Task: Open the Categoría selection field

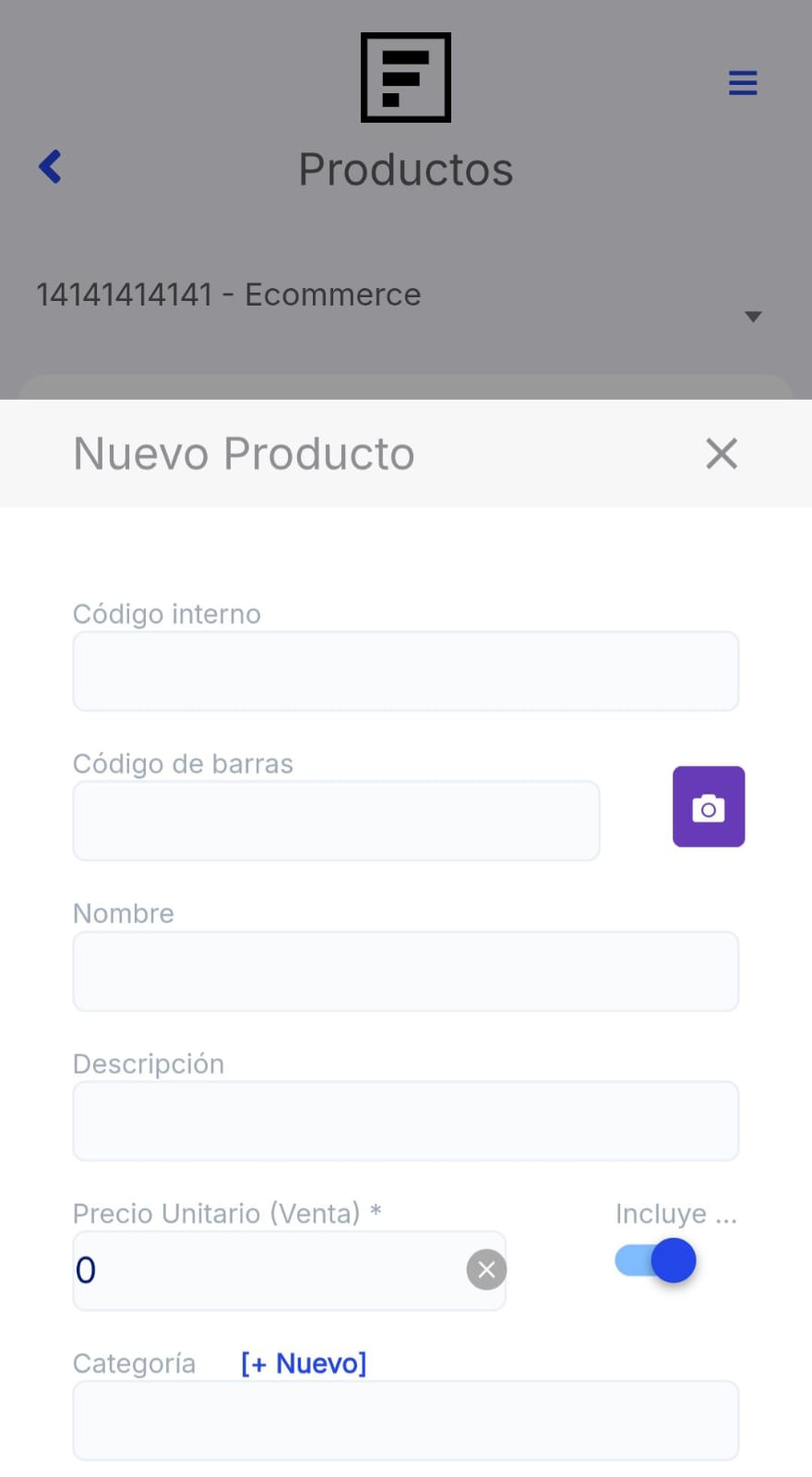Action: [x=406, y=1421]
